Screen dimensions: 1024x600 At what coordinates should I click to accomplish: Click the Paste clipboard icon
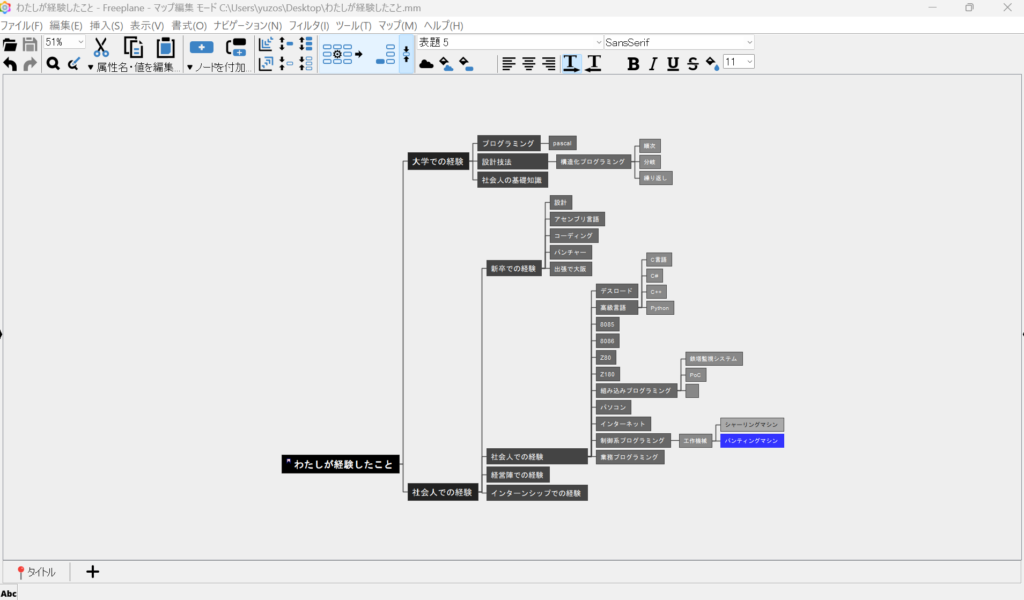coord(166,46)
